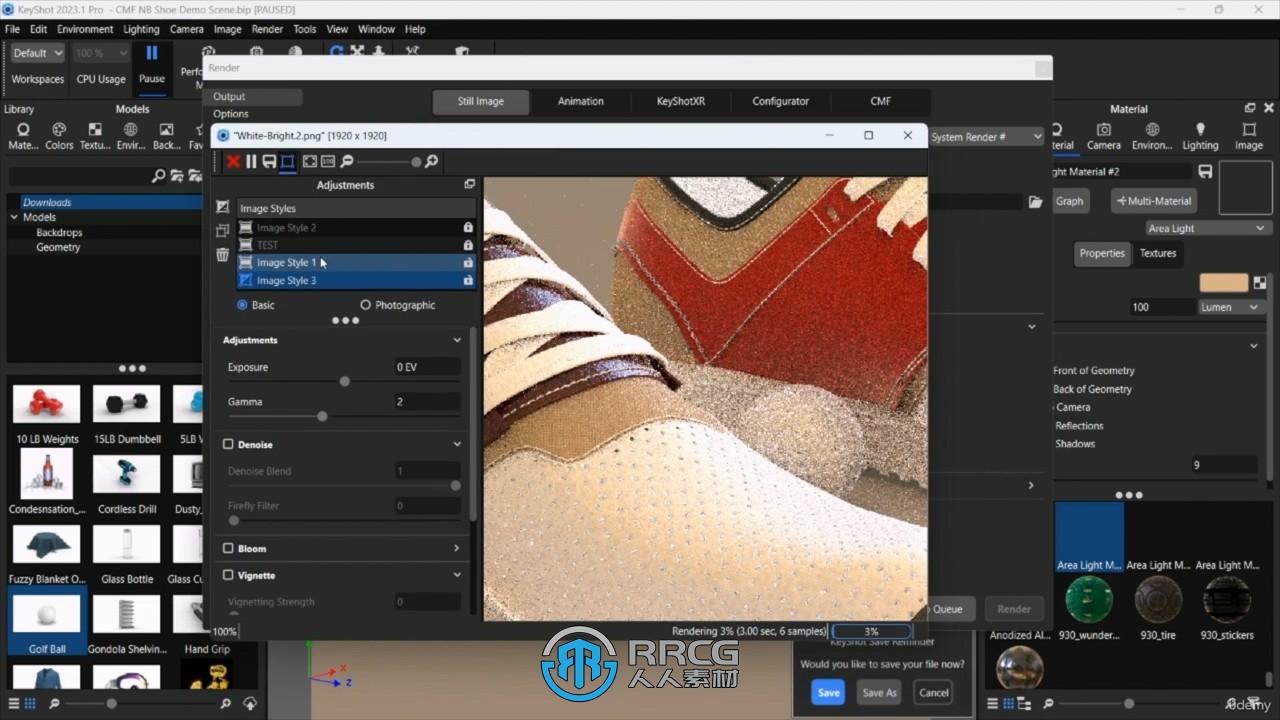Collapse the Models tree node
1280x720 pixels.
pos(14,217)
